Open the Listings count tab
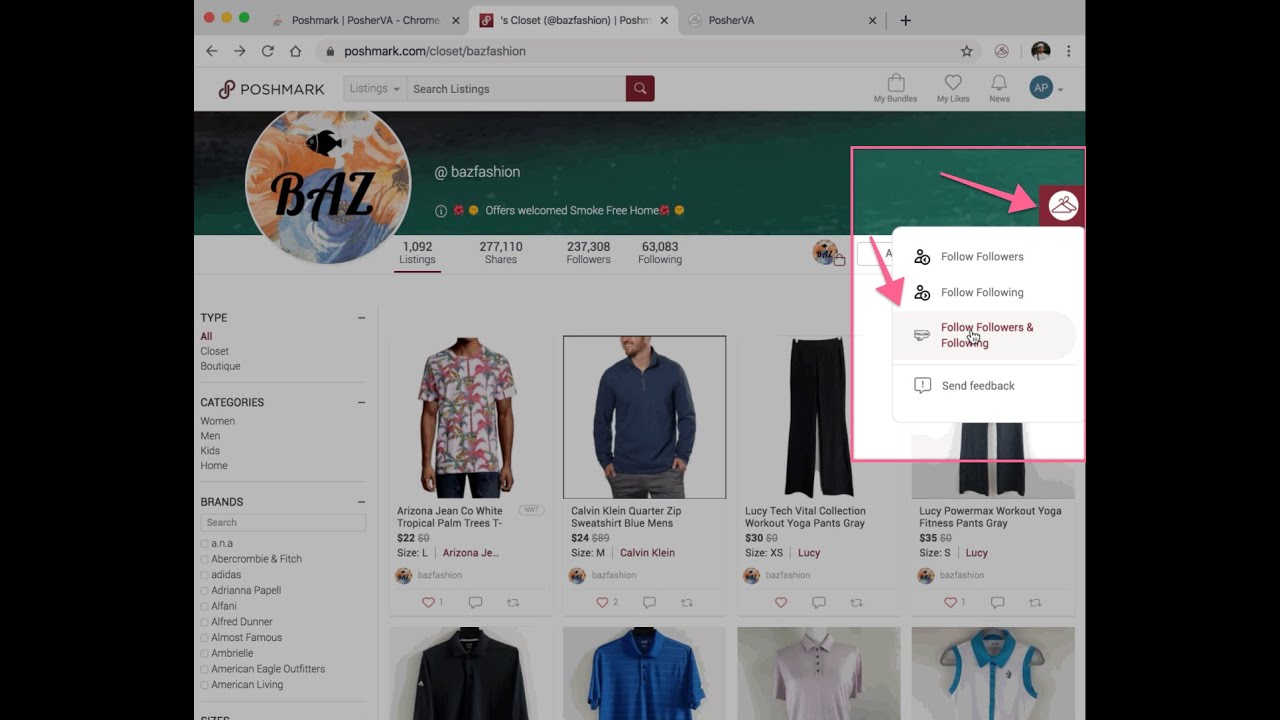The width and height of the screenshot is (1280, 720). click(x=417, y=253)
